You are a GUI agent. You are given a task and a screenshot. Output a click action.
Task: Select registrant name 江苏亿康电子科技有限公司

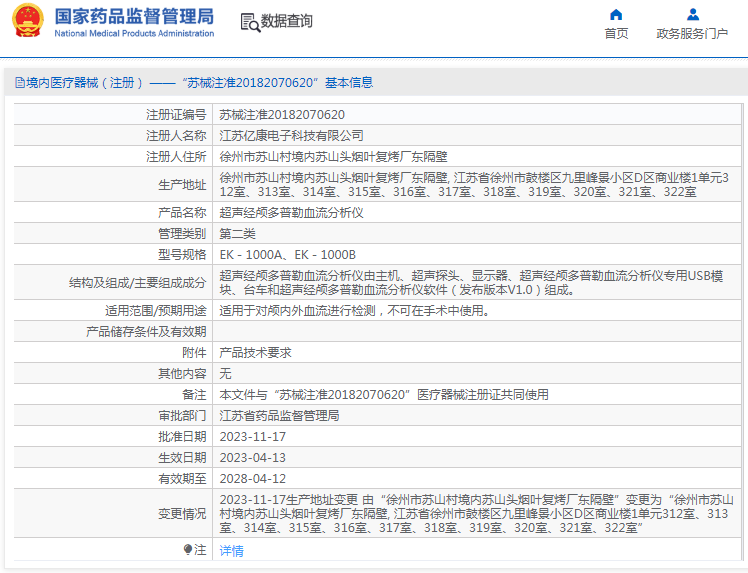tap(291, 135)
